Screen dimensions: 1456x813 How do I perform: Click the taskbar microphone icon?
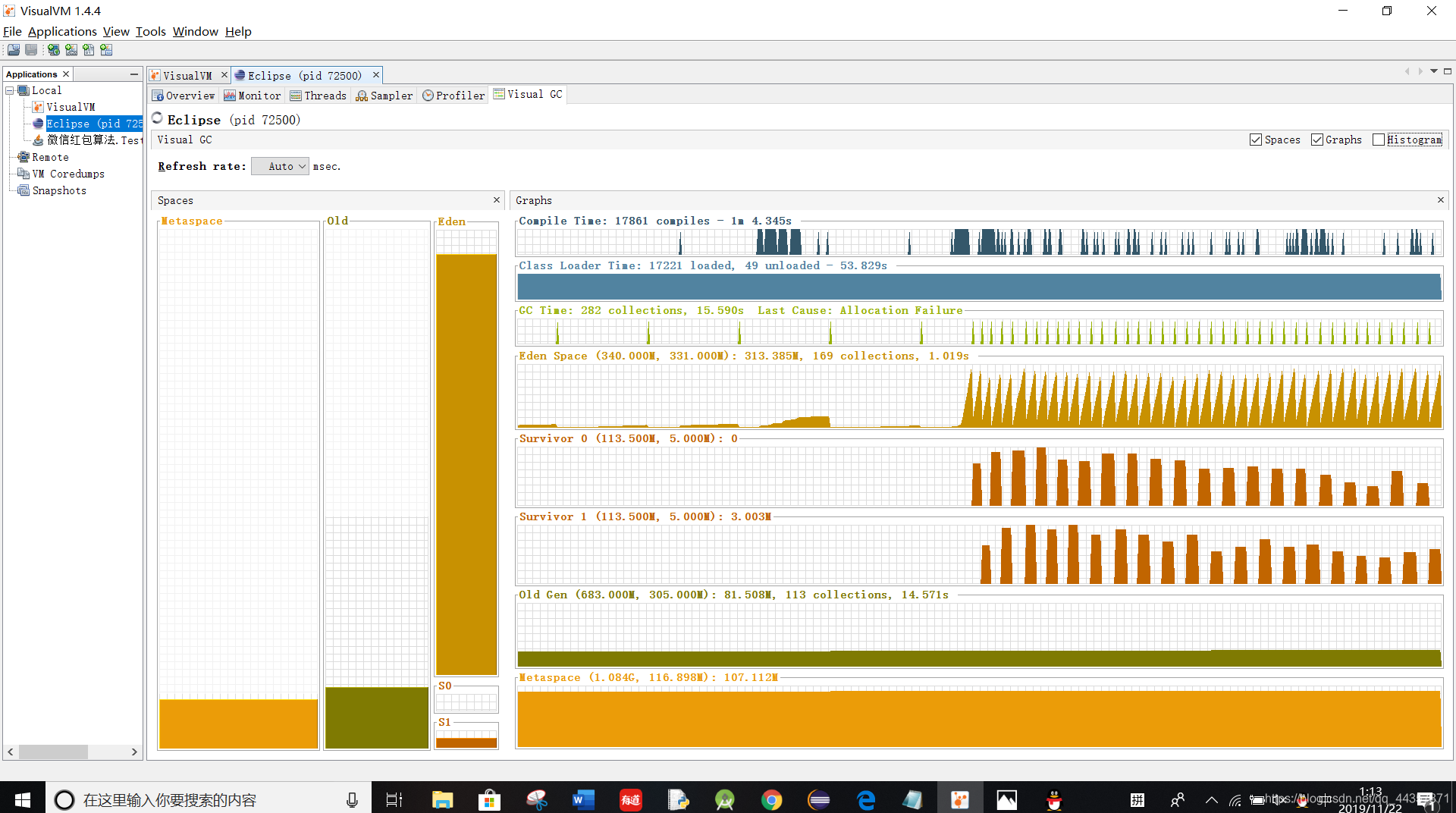tap(352, 799)
